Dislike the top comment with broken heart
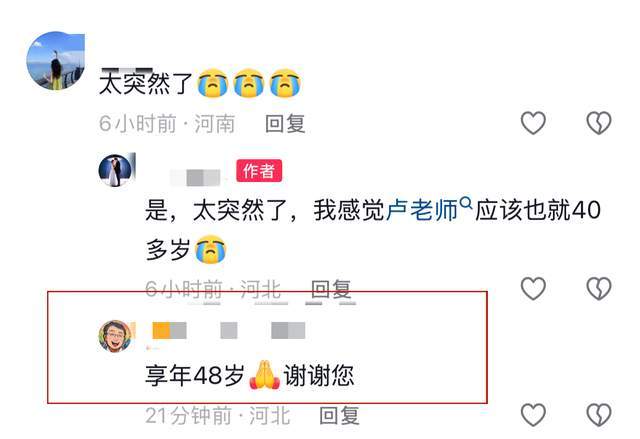 tap(599, 123)
